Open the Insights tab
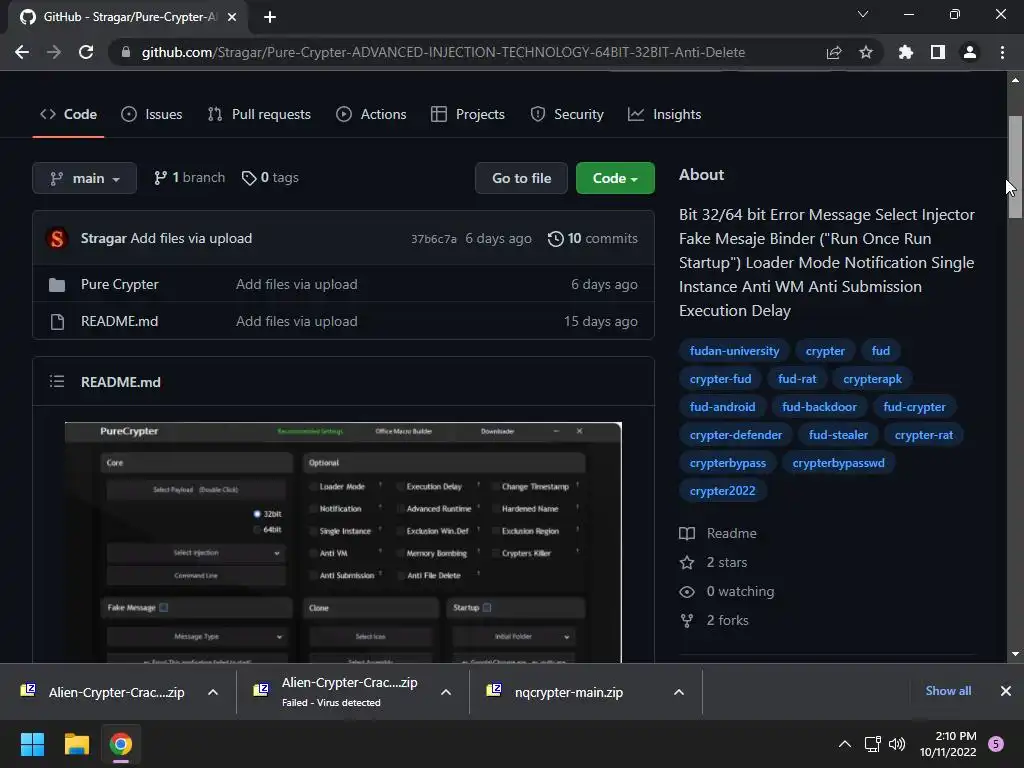This screenshot has height=768, width=1024. coord(664,114)
